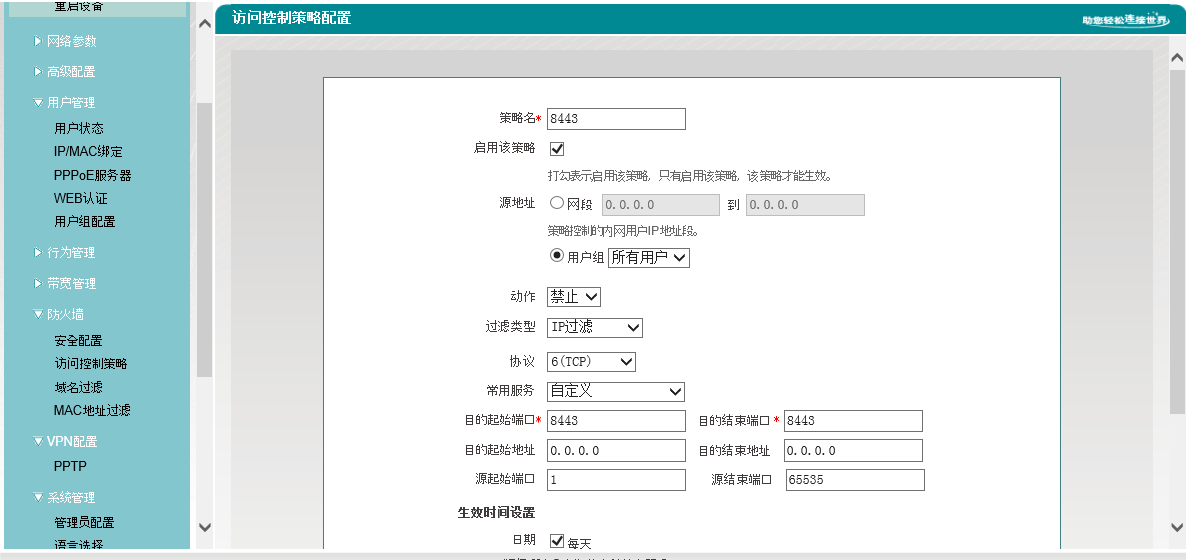Open the 协议 dropdown showing 6(TCP)
Screen dimensions: 1191x560
[x=591, y=362]
